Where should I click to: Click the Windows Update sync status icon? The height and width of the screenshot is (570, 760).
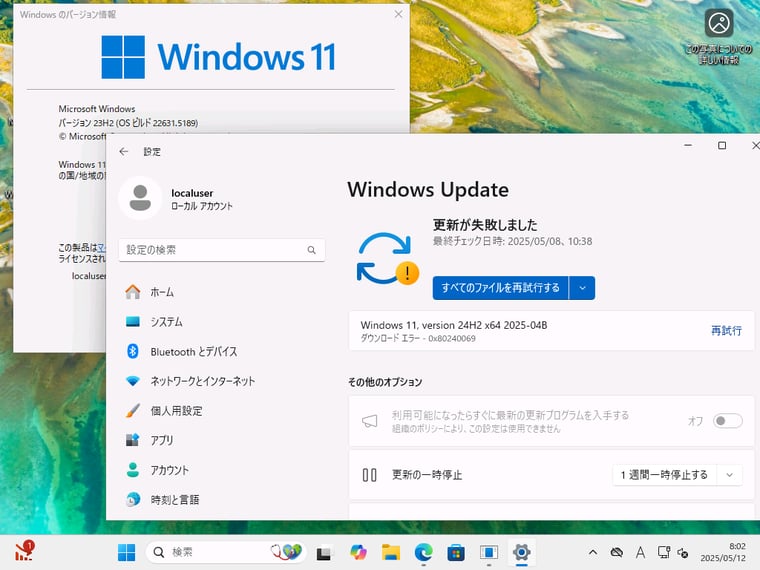pos(387,258)
